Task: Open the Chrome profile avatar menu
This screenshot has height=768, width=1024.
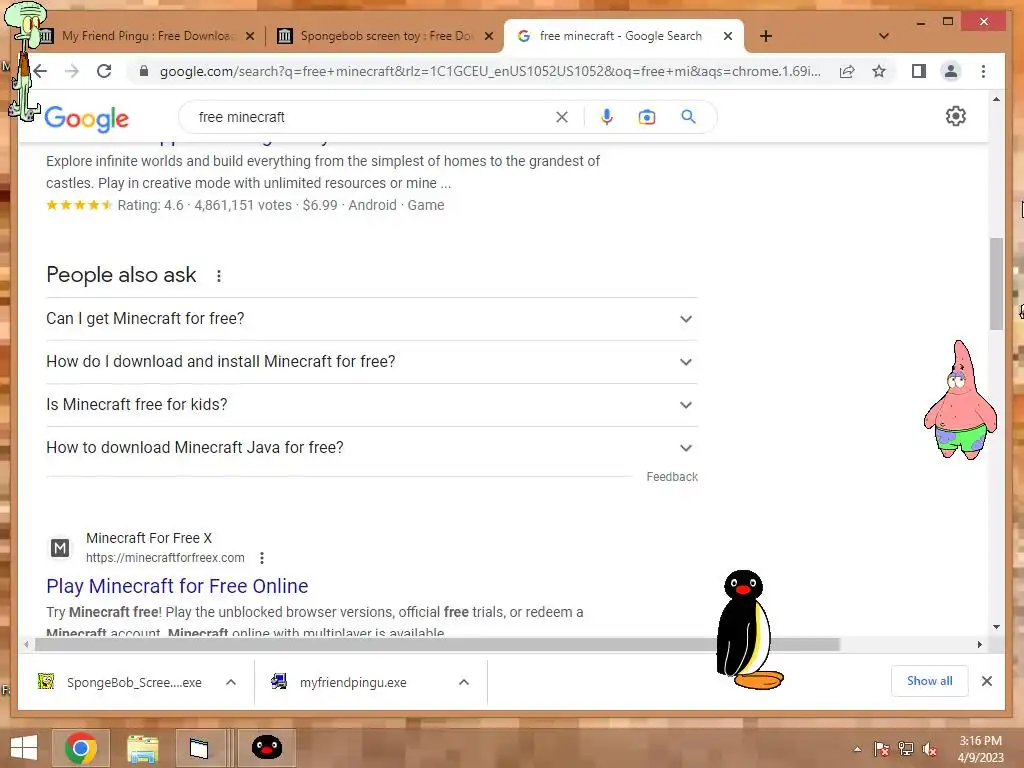Action: 951,71
